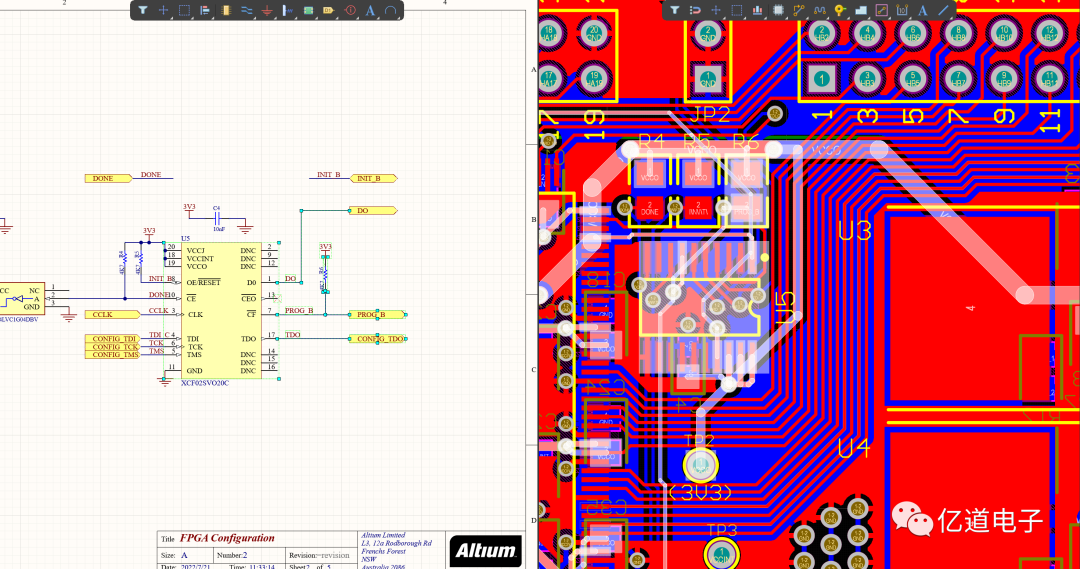Select the PCB Place Component chip tool
1080x569 pixels.
(x=778, y=10)
